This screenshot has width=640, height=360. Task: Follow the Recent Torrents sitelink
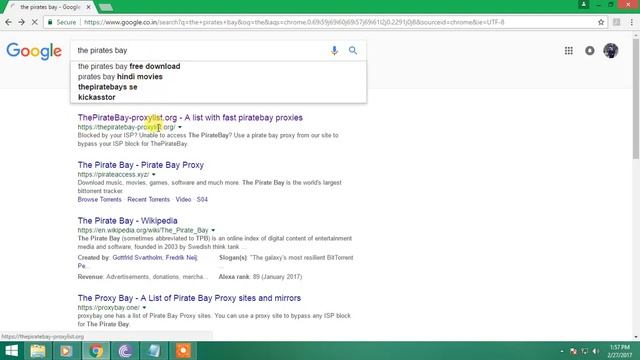[x=149, y=200]
